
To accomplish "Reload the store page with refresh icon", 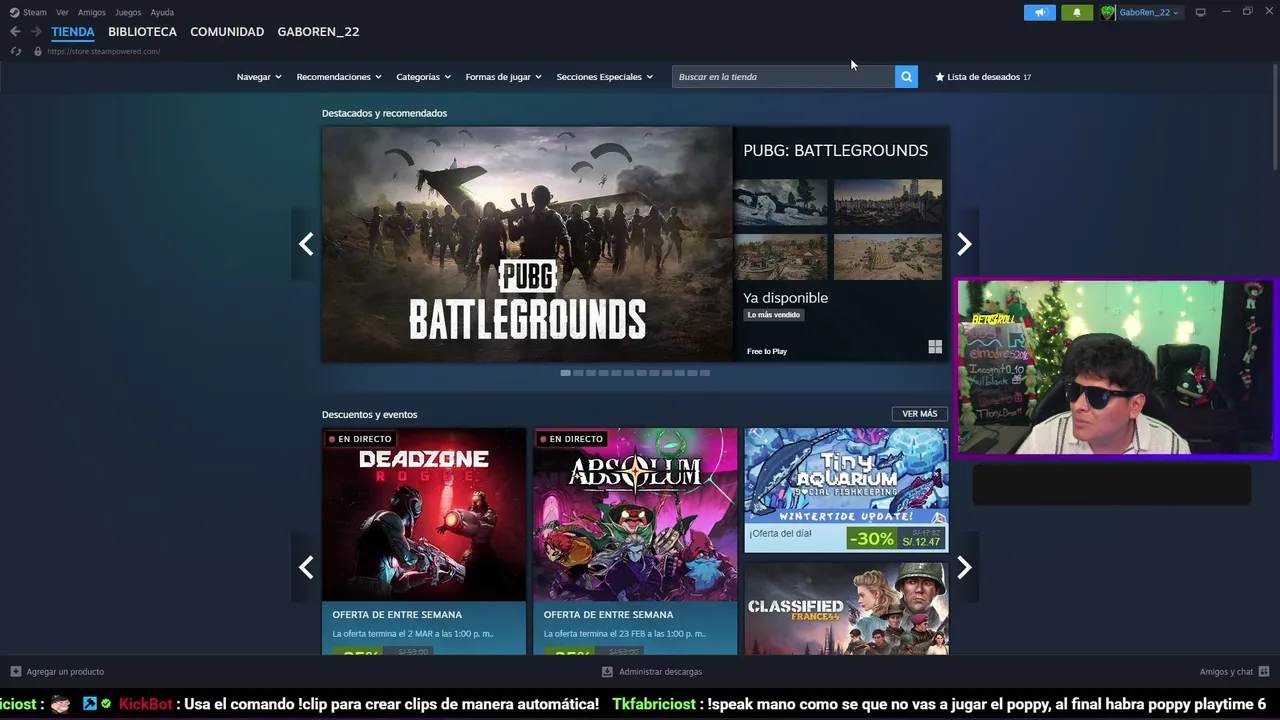I will pos(15,51).
